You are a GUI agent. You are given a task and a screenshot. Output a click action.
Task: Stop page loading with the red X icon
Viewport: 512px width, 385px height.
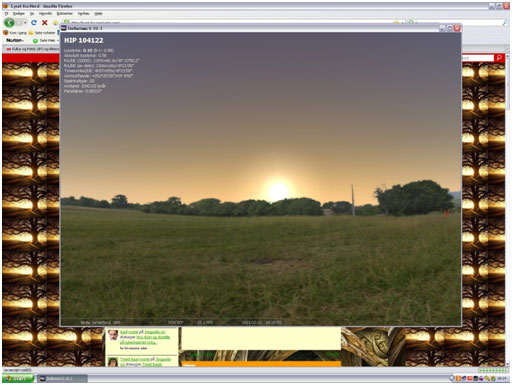tap(44, 23)
